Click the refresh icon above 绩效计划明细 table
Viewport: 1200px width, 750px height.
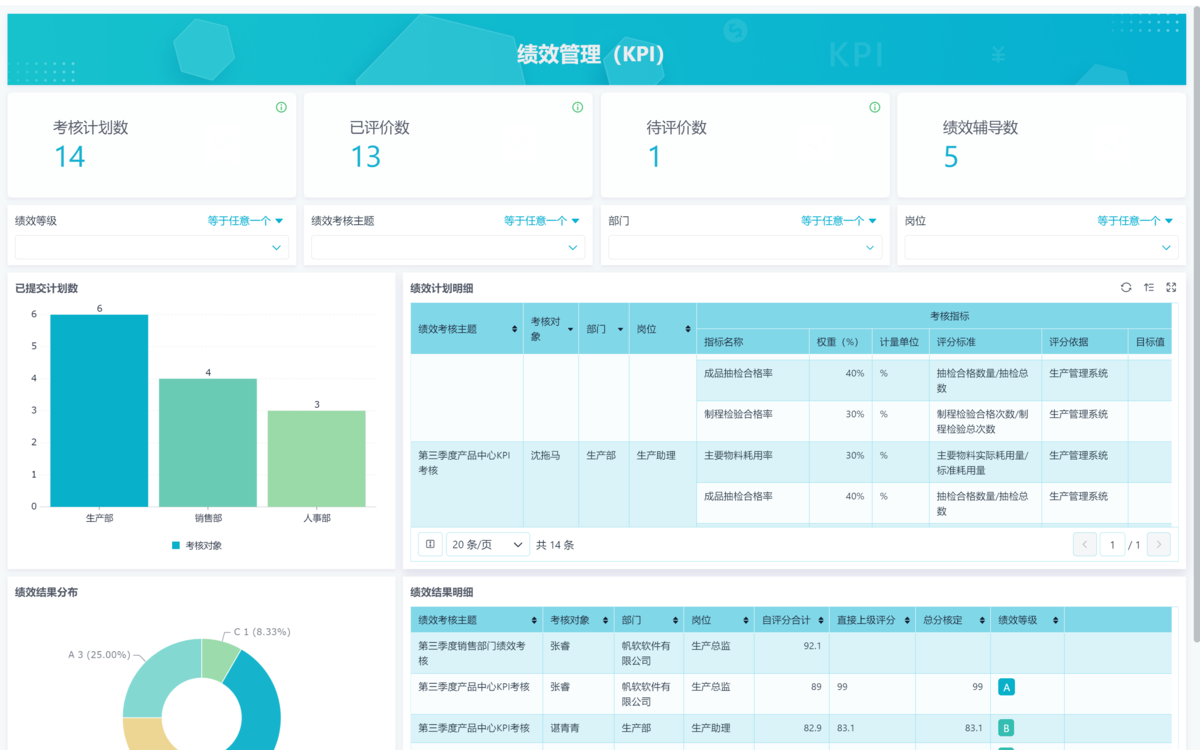click(1126, 288)
